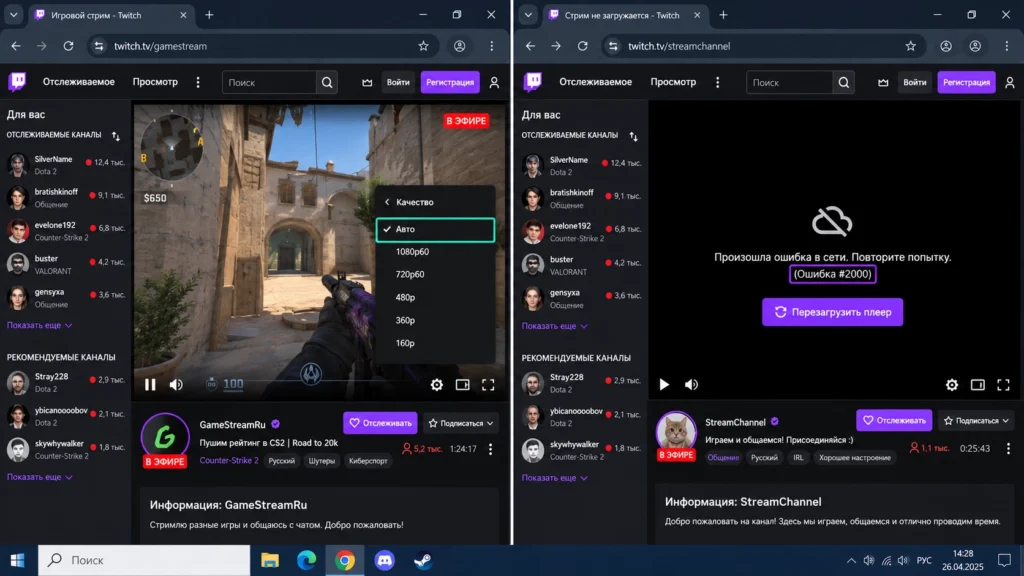Mute volume in left player
This screenshot has height=576, width=1024.
[176, 385]
